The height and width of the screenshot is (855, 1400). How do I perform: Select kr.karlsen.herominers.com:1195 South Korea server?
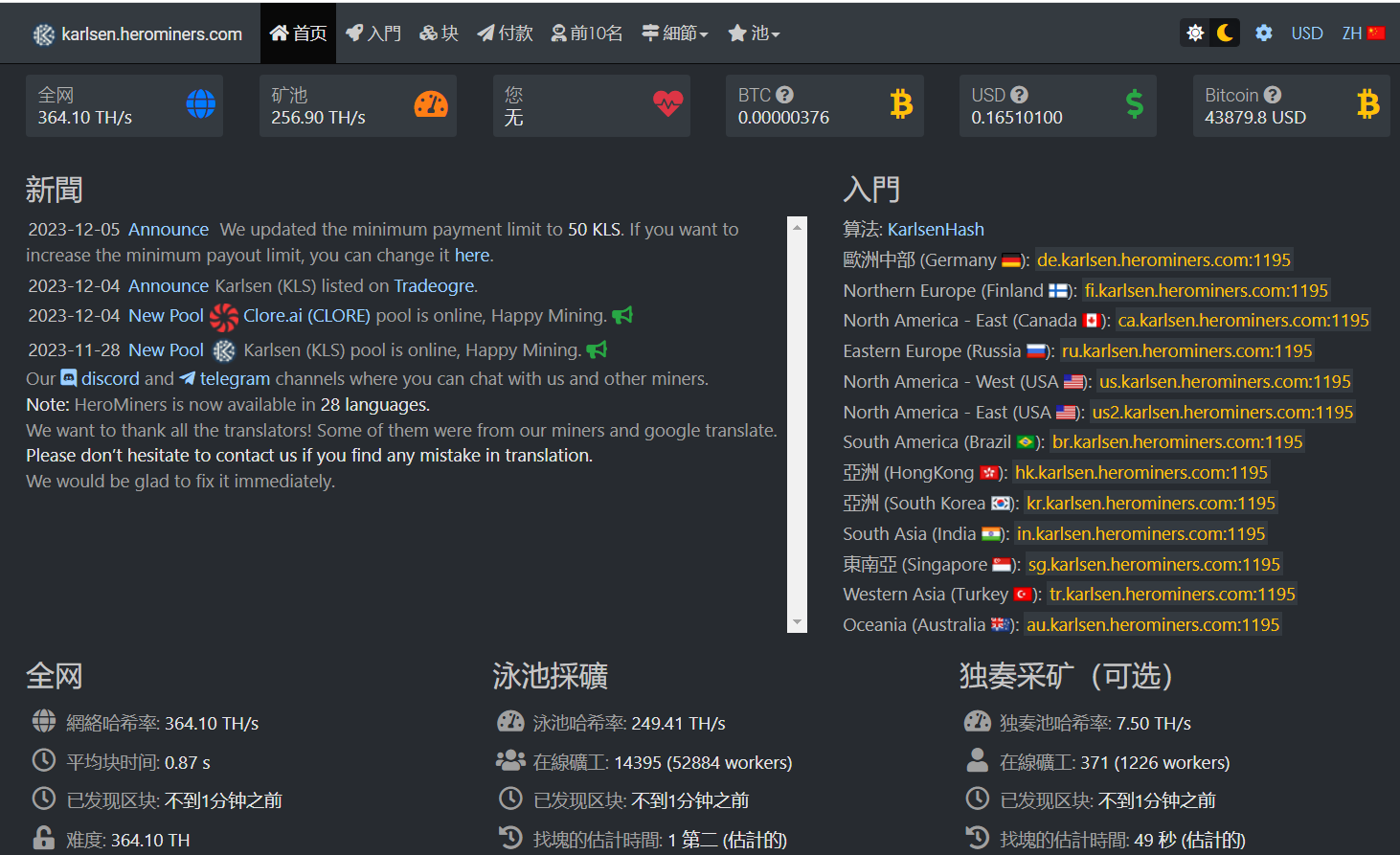1151,504
